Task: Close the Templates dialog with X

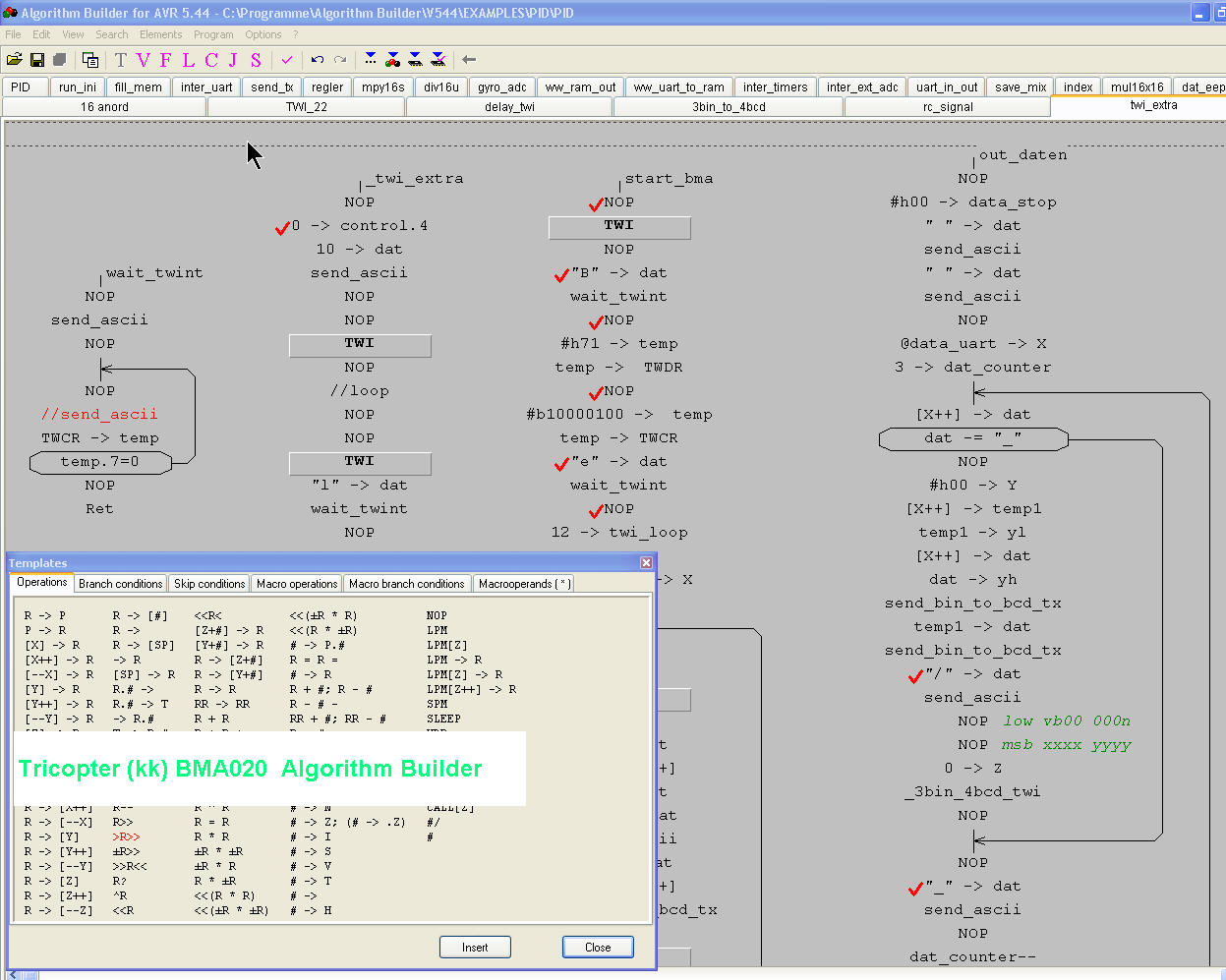Action: 646,562
